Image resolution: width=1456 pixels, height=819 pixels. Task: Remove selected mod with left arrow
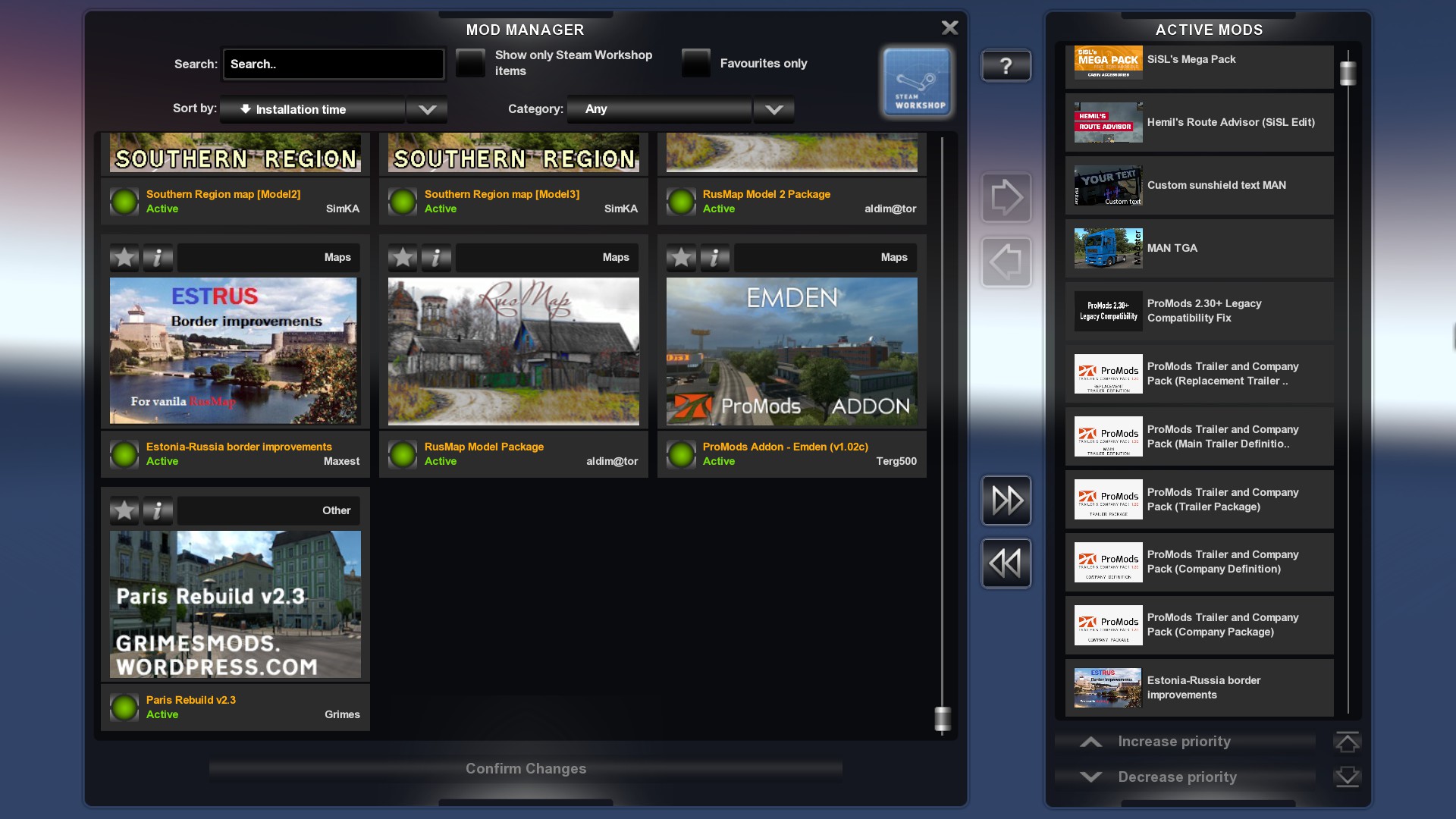1006,262
